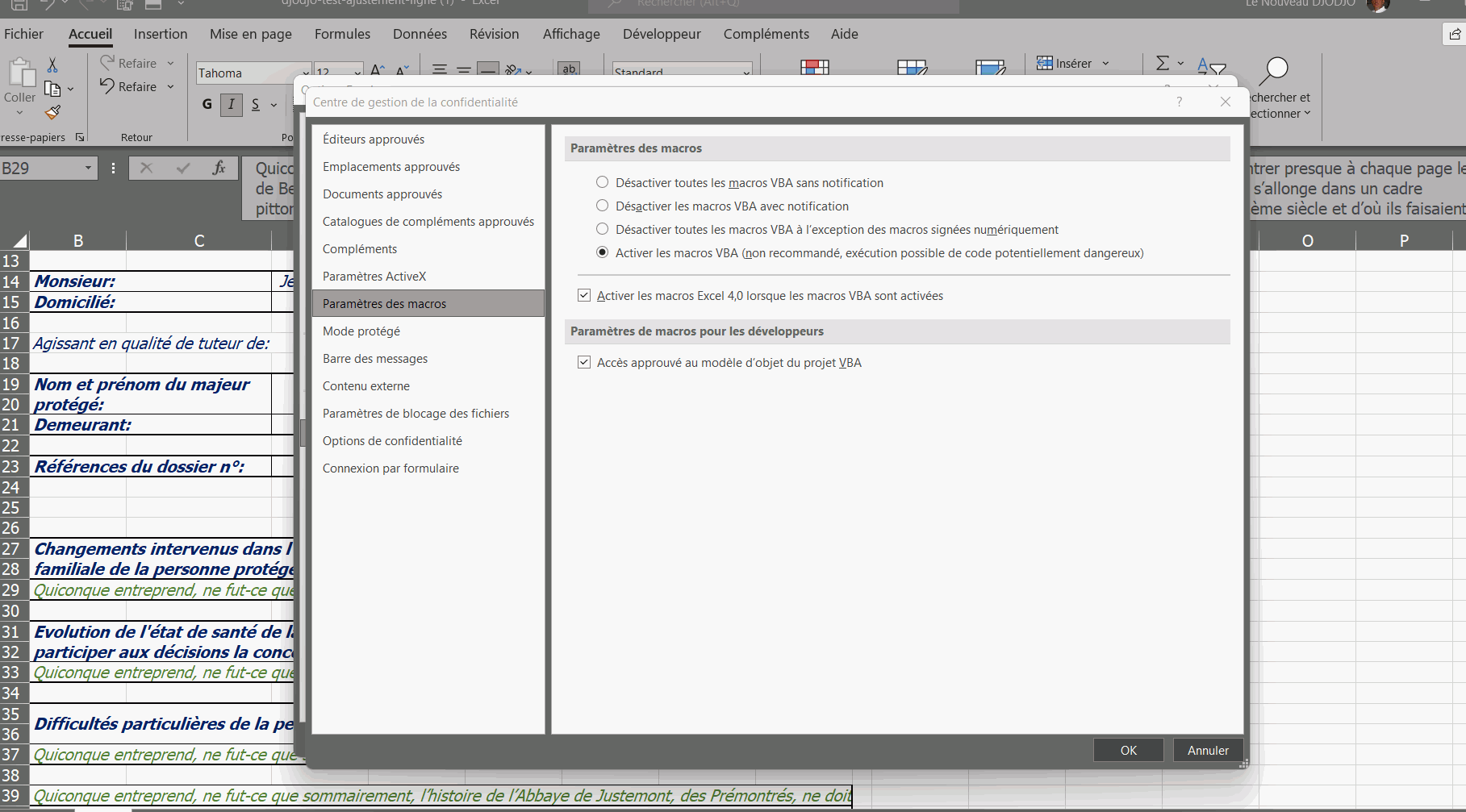Viewport: 1466px width, 812px height.
Task: Click the column O header
Action: click(x=1307, y=240)
